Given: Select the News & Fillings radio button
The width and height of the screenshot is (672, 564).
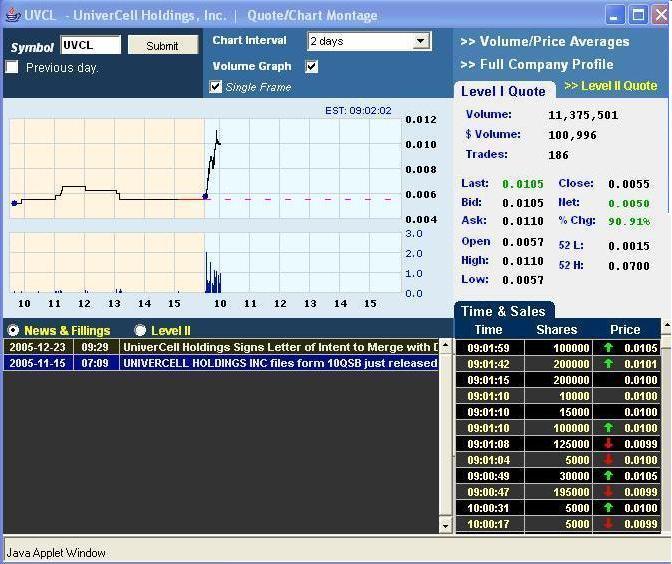Looking at the screenshot, I should pos(13,330).
